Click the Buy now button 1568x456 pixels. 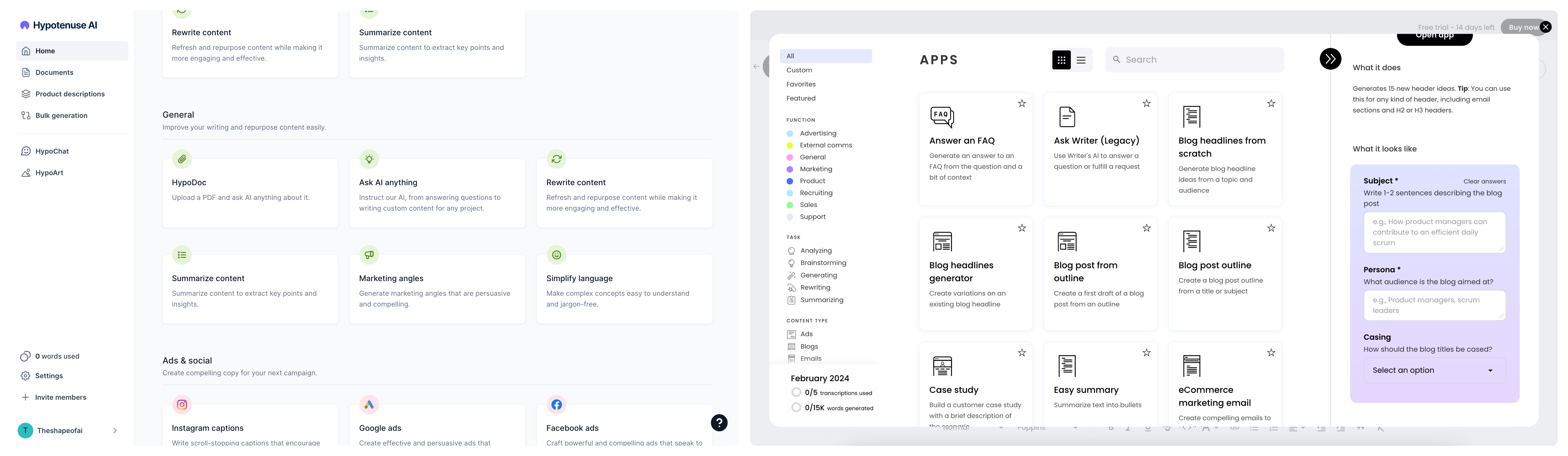coord(1522,27)
